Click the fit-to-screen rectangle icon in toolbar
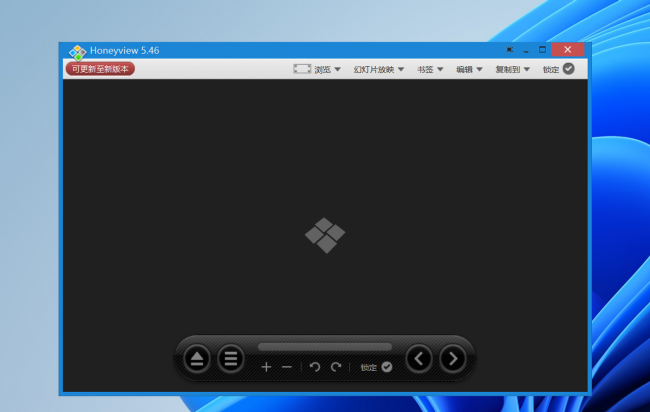This screenshot has height=412, width=650. [302, 69]
